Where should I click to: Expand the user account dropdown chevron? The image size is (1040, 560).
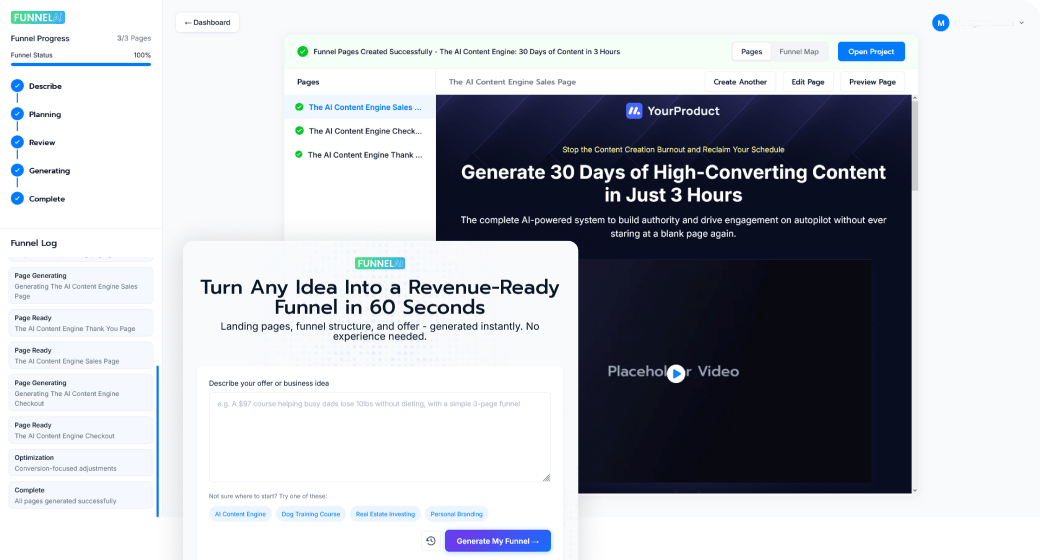point(1021,23)
